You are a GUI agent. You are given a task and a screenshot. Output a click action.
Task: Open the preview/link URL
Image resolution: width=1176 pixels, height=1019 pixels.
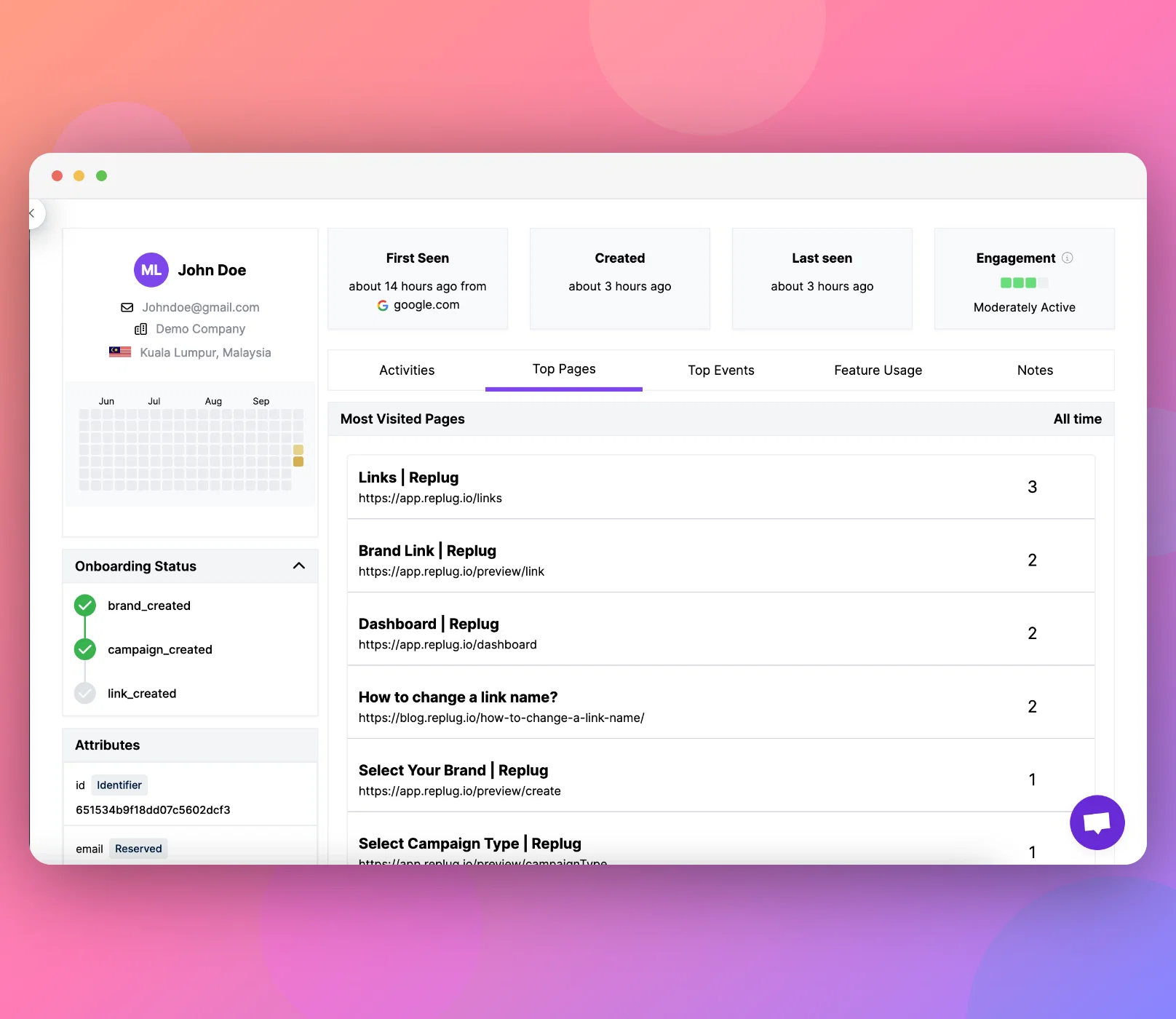coord(451,572)
